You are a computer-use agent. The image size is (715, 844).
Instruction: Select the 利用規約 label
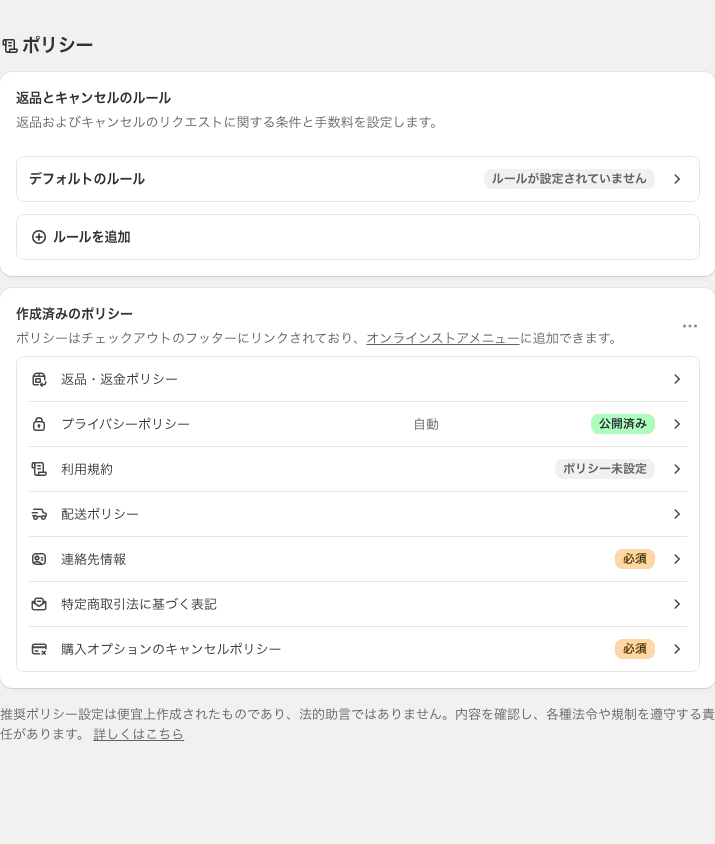pyautogui.click(x=87, y=469)
